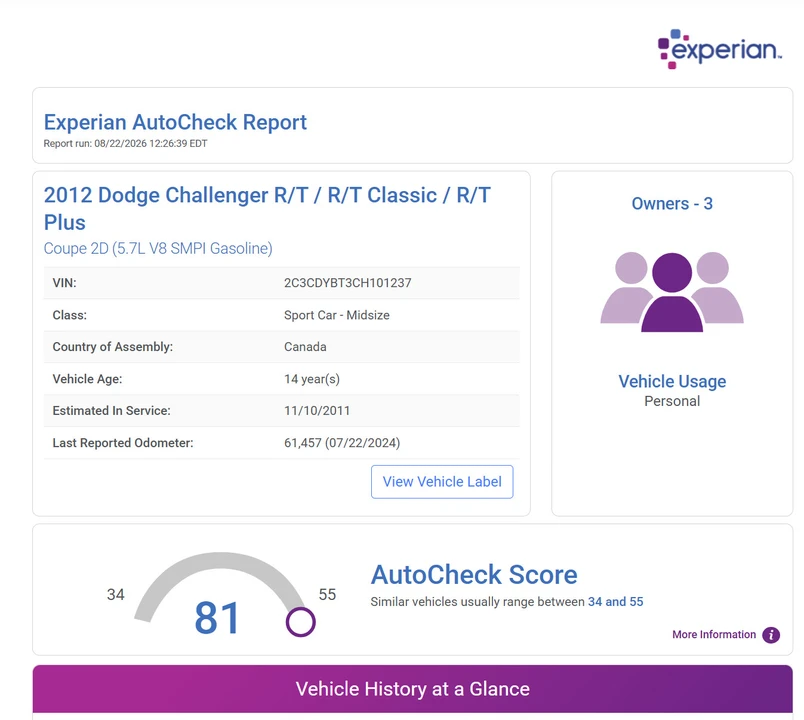The height and width of the screenshot is (720, 804).
Task: Click the AutoCheck score gauge marker circle
Action: click(300, 622)
